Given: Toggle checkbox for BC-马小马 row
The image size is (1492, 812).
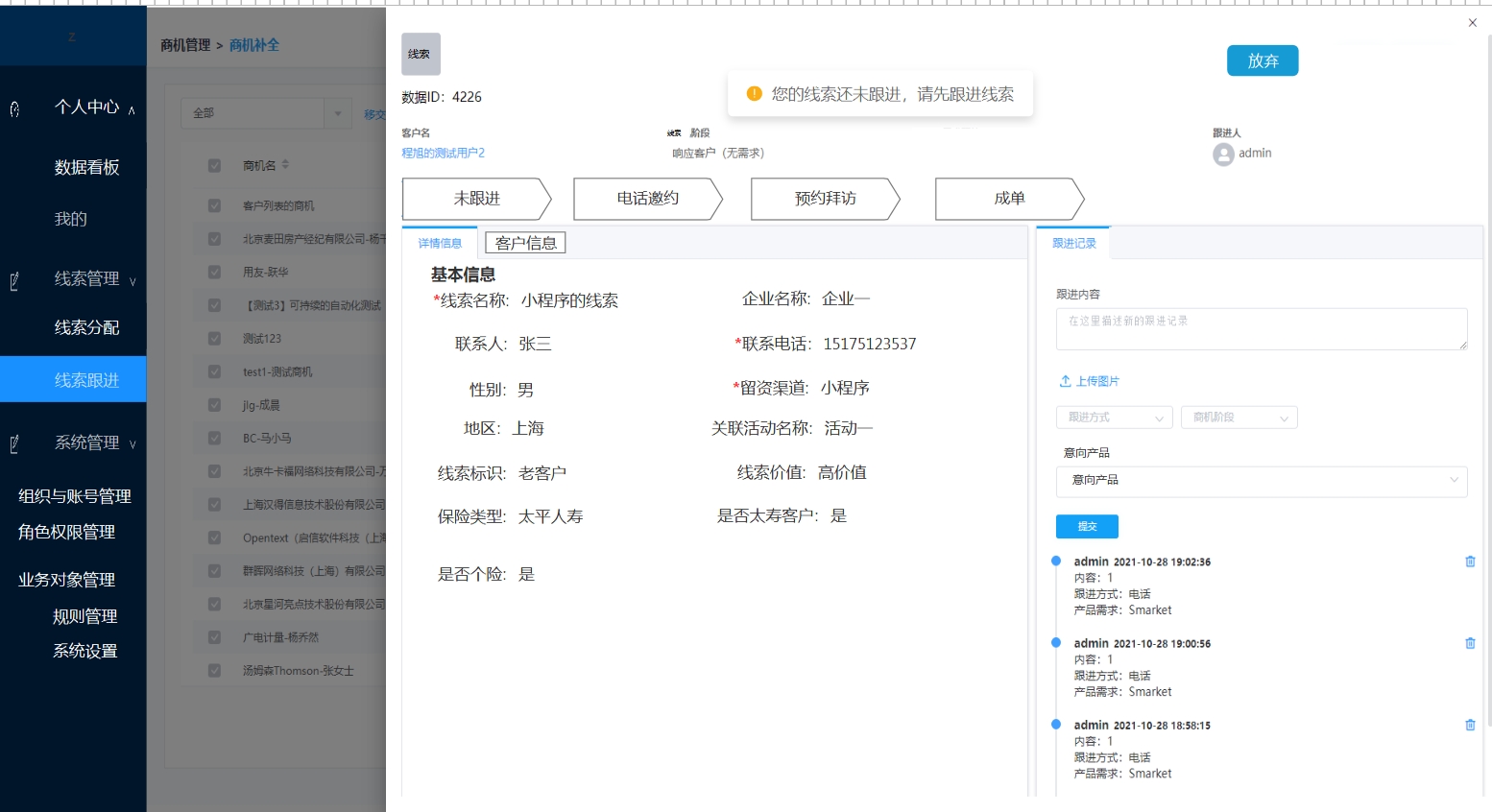Looking at the screenshot, I should [x=214, y=438].
